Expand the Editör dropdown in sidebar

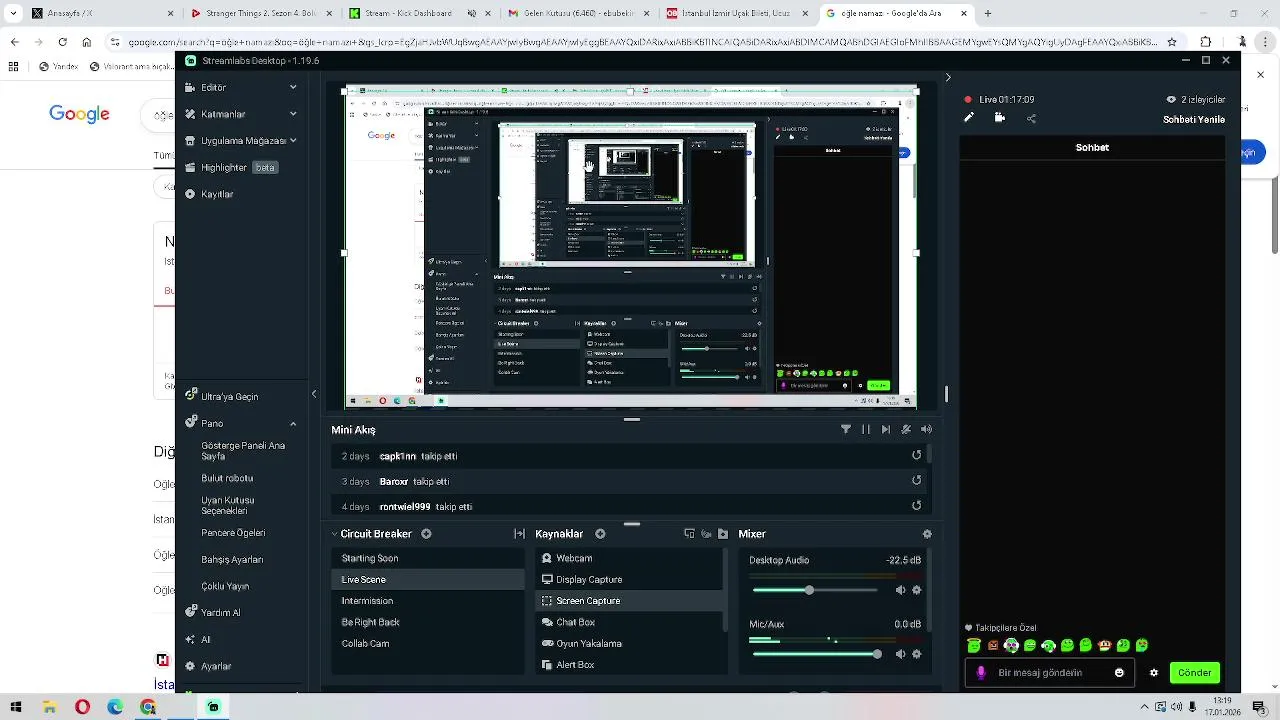293,87
